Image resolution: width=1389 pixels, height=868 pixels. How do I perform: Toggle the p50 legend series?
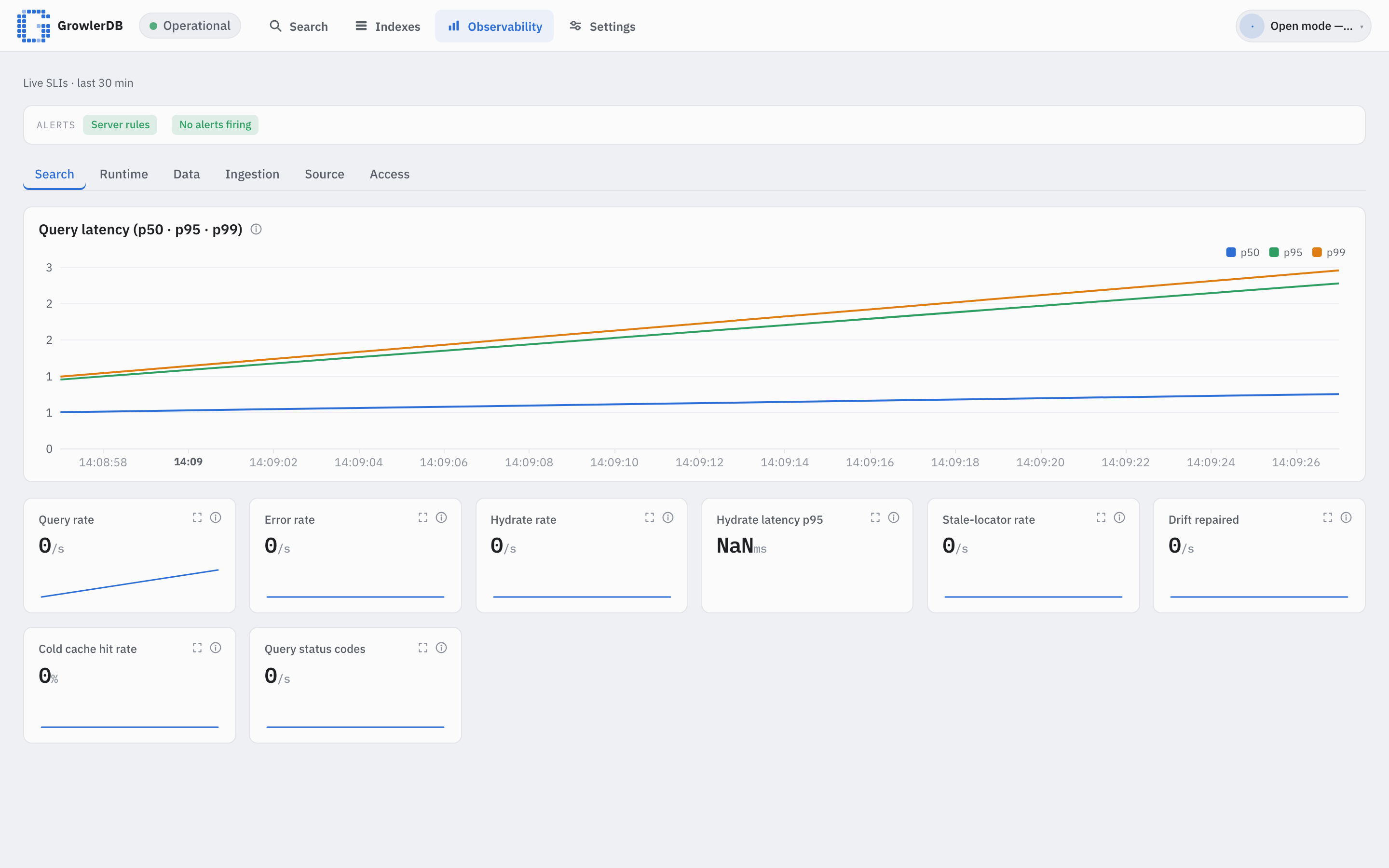click(x=1243, y=253)
